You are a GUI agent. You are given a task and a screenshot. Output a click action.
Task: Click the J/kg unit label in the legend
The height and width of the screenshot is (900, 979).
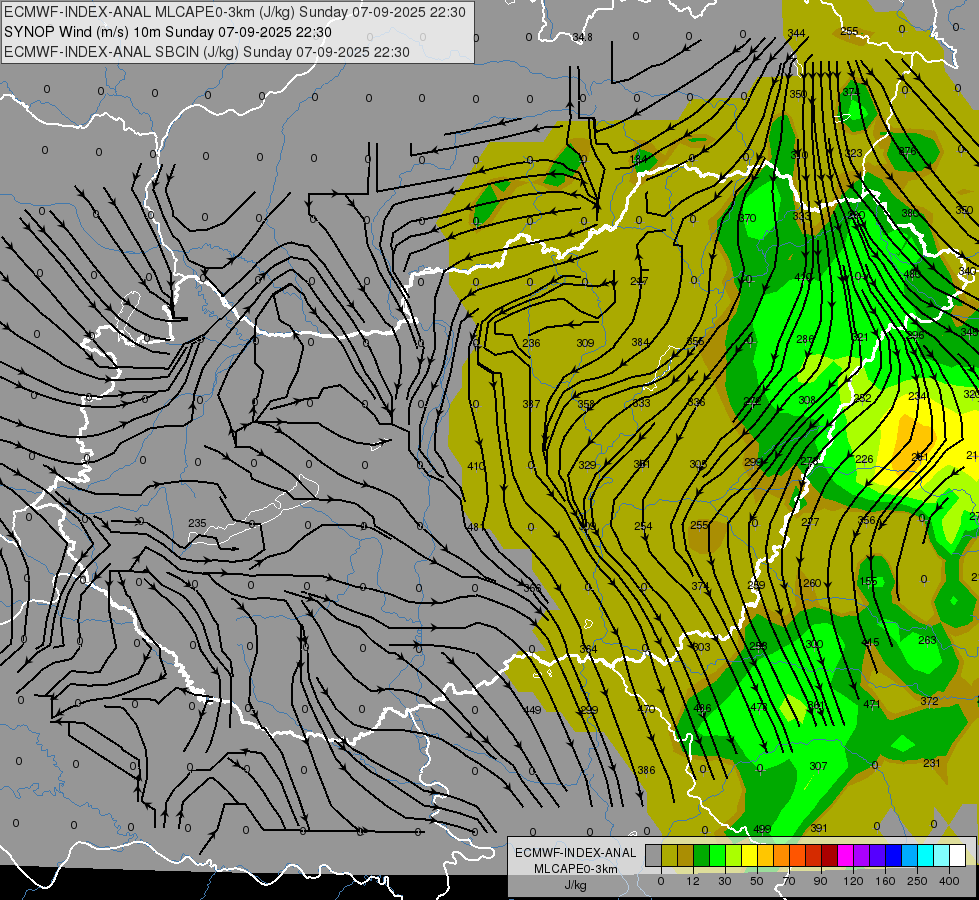pyautogui.click(x=575, y=885)
